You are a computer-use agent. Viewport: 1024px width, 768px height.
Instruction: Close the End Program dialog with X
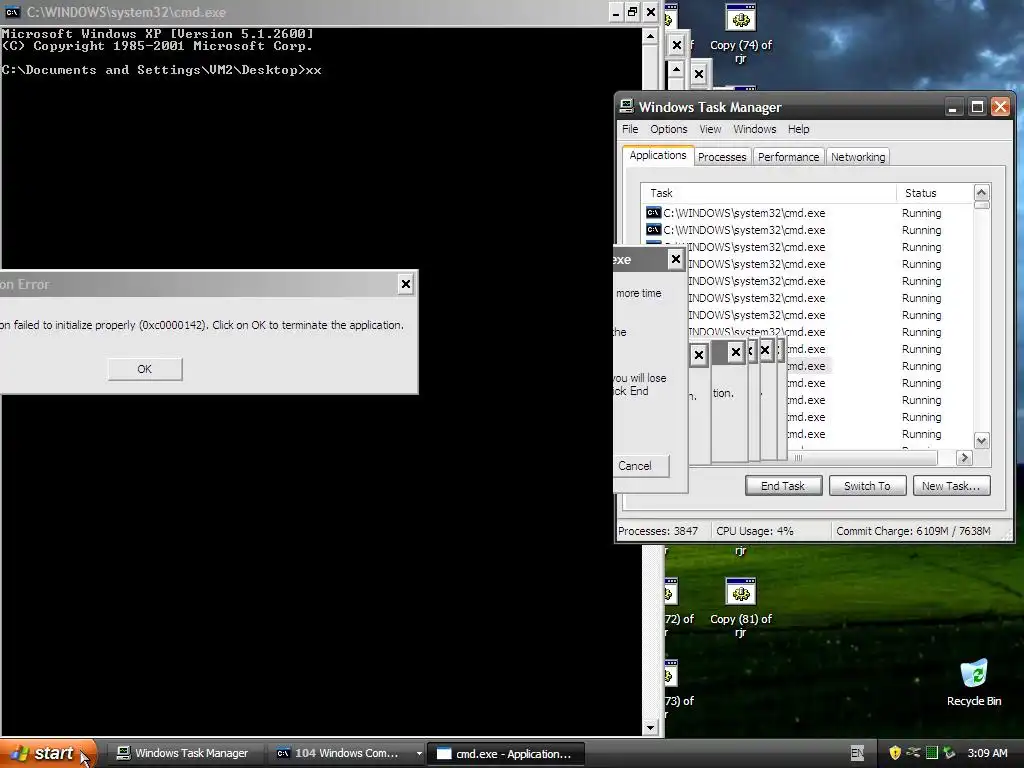point(676,259)
